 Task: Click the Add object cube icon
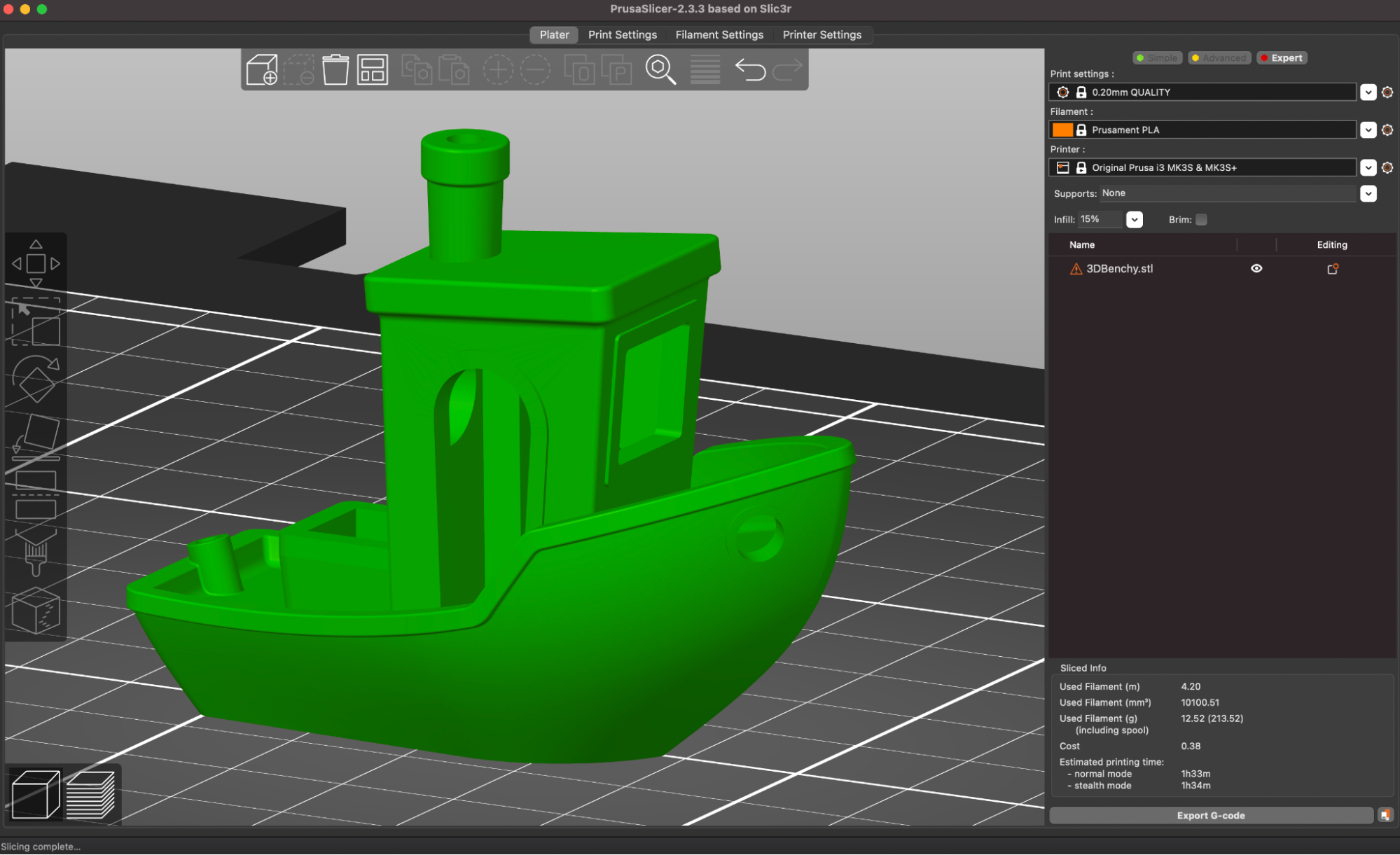262,69
